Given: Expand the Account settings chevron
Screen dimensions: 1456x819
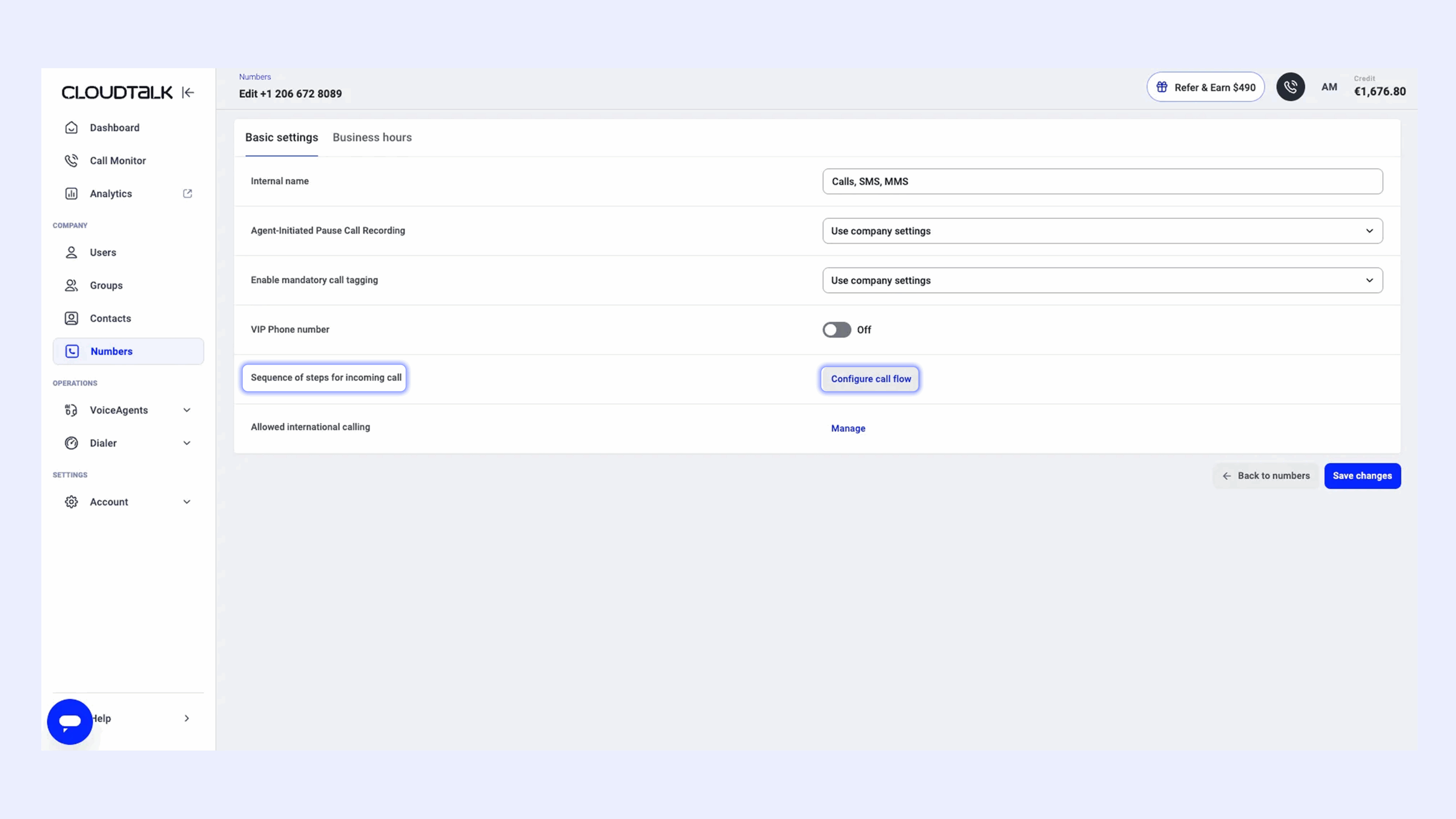Looking at the screenshot, I should click(187, 502).
